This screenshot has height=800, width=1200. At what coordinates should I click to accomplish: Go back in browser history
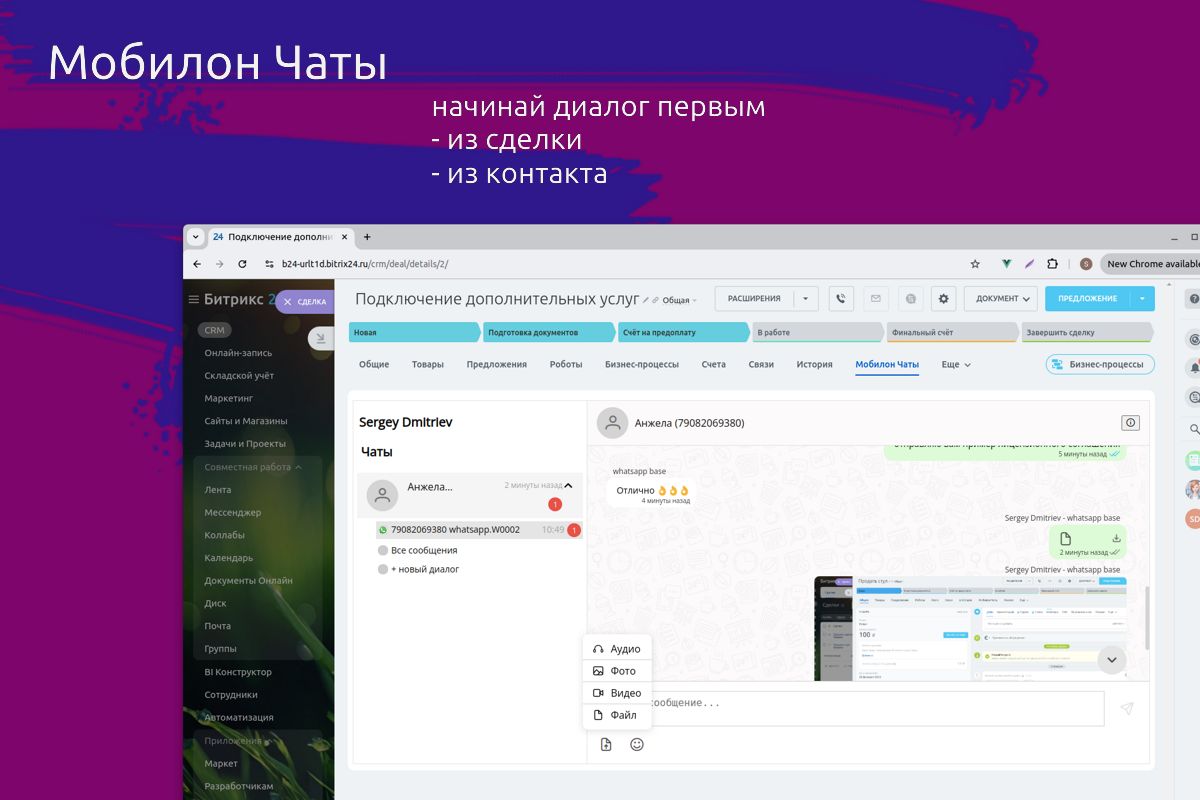tap(197, 264)
